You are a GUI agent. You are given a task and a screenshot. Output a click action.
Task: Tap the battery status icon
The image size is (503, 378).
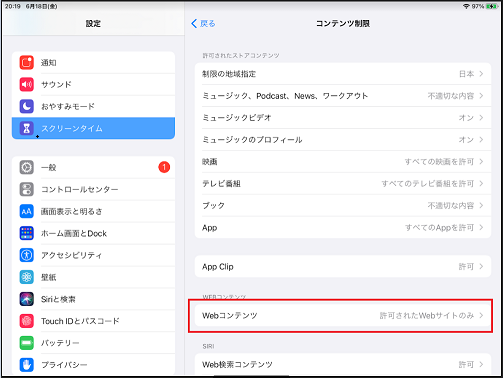(492, 6)
